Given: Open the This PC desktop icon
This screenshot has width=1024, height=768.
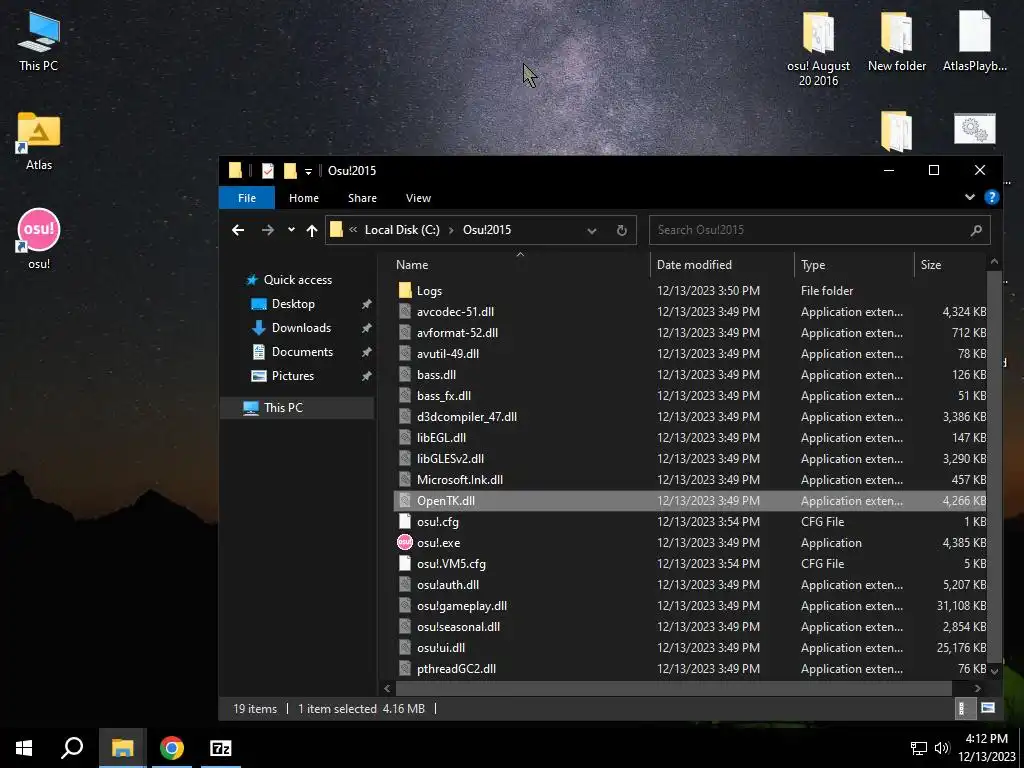Looking at the screenshot, I should click(x=39, y=42).
